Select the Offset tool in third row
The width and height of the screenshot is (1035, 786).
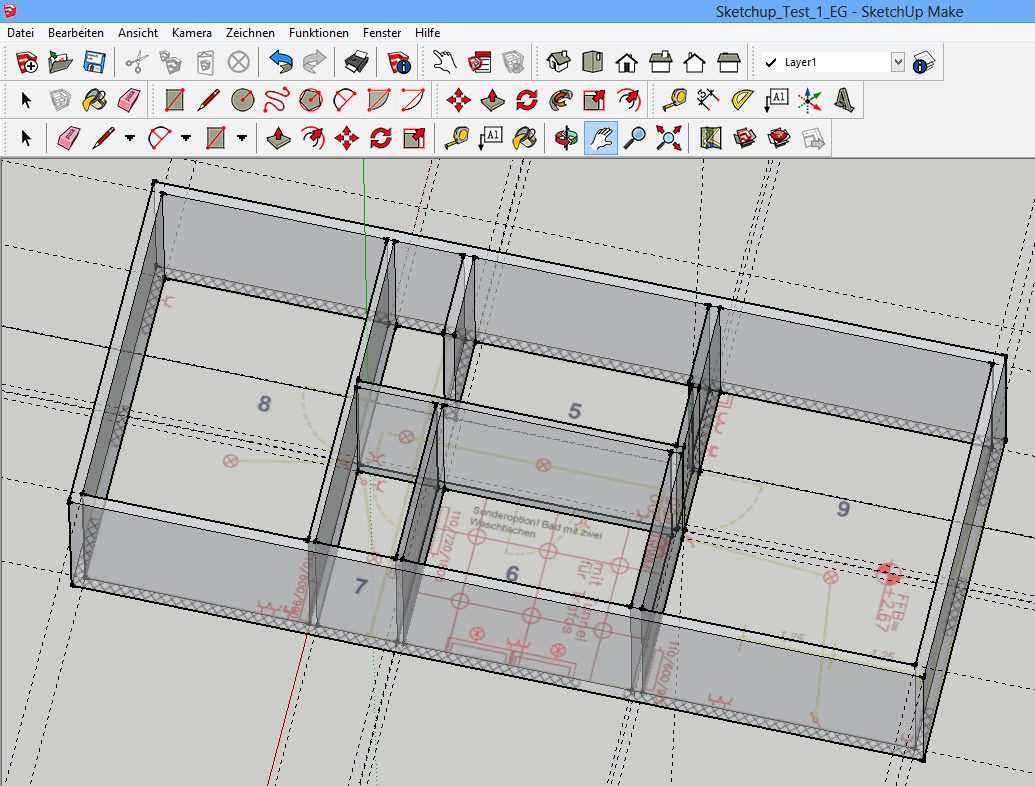[x=313, y=139]
